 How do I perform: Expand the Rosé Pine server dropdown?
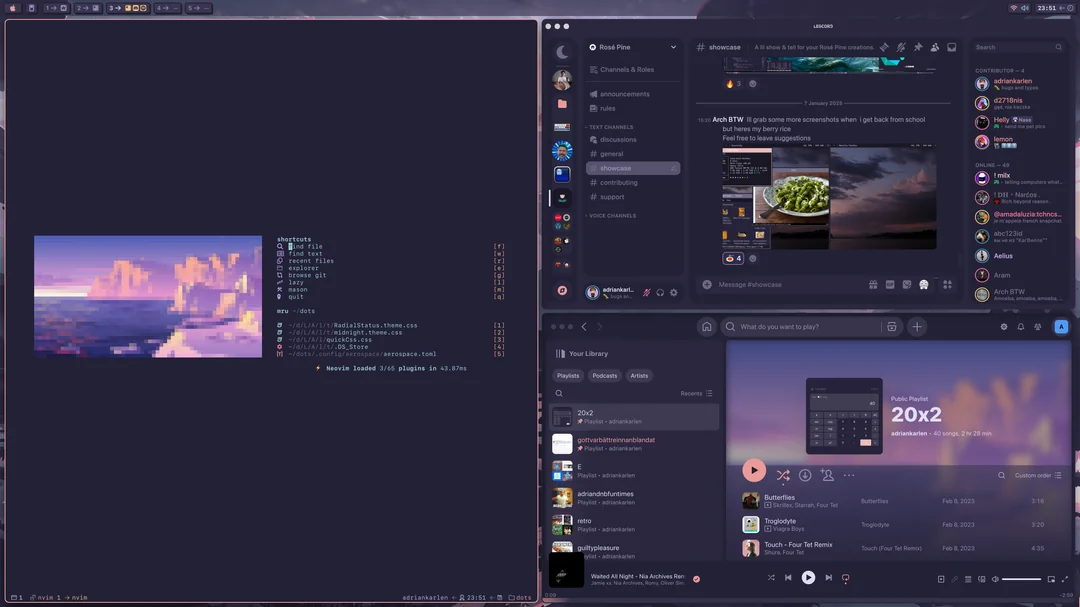pos(673,47)
